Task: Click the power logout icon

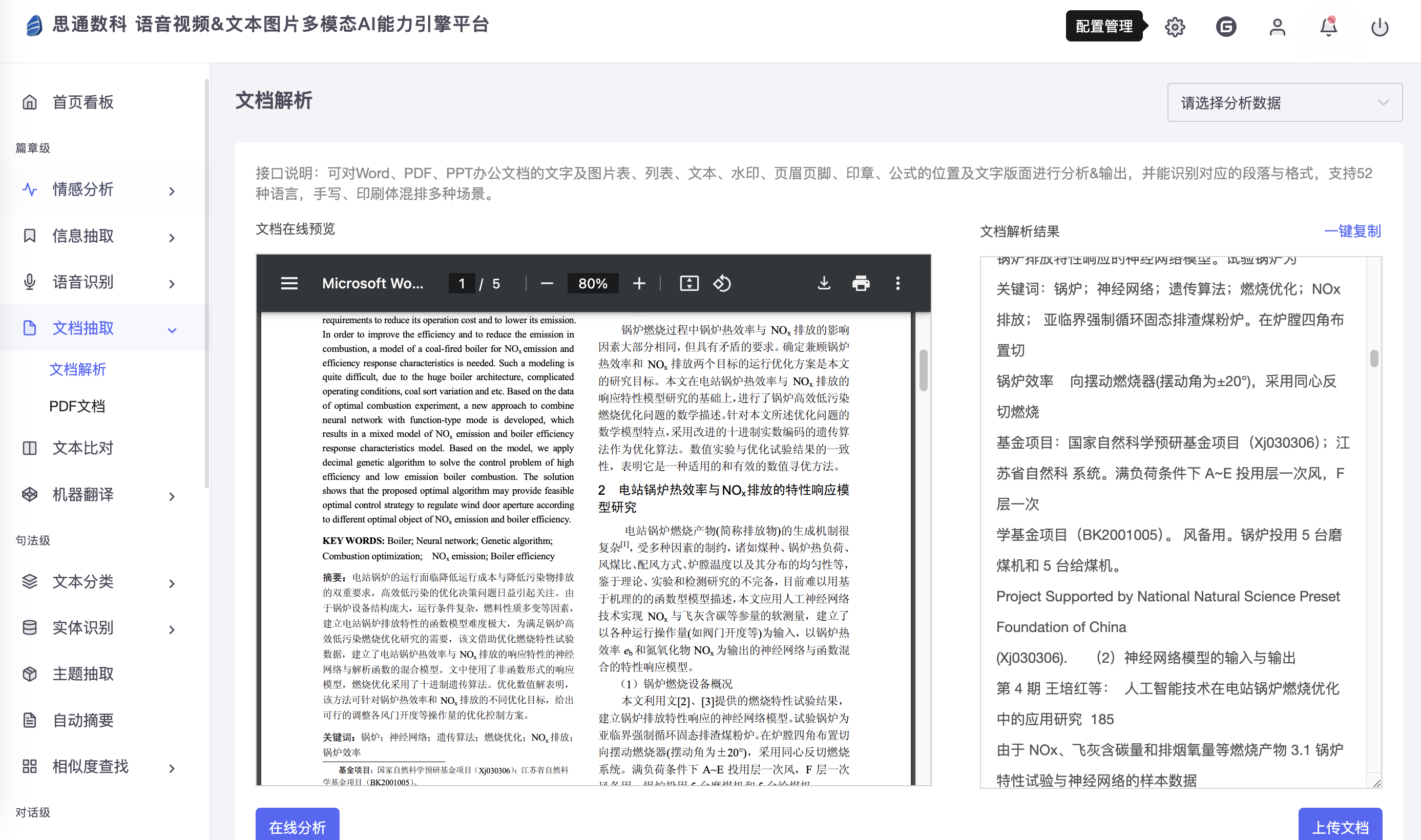Action: click(1380, 27)
